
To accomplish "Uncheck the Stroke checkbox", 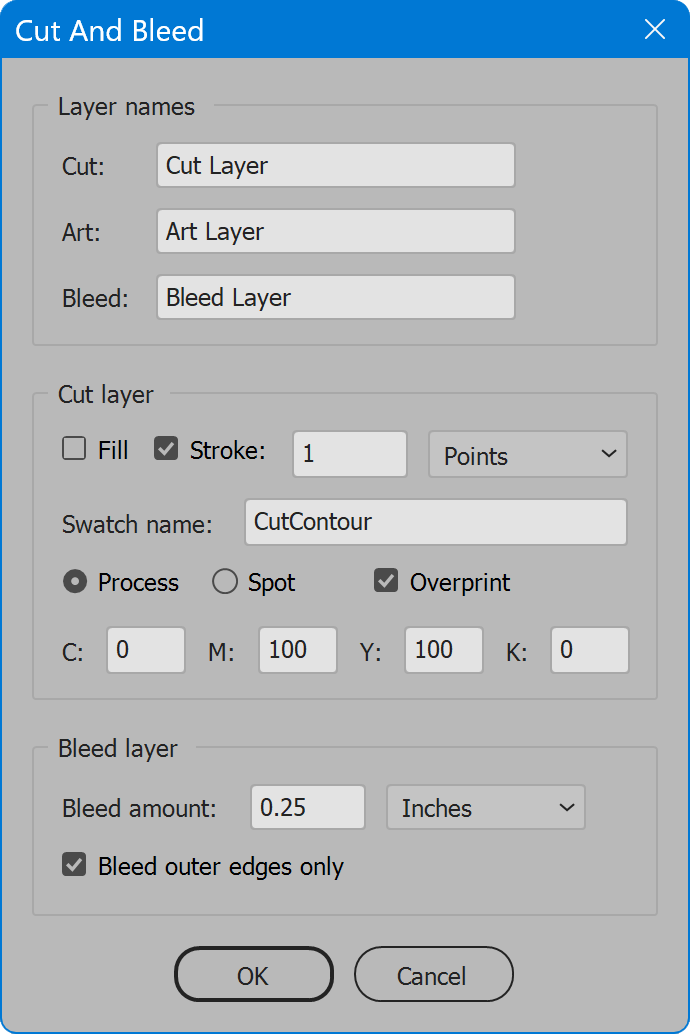I will click(x=166, y=448).
